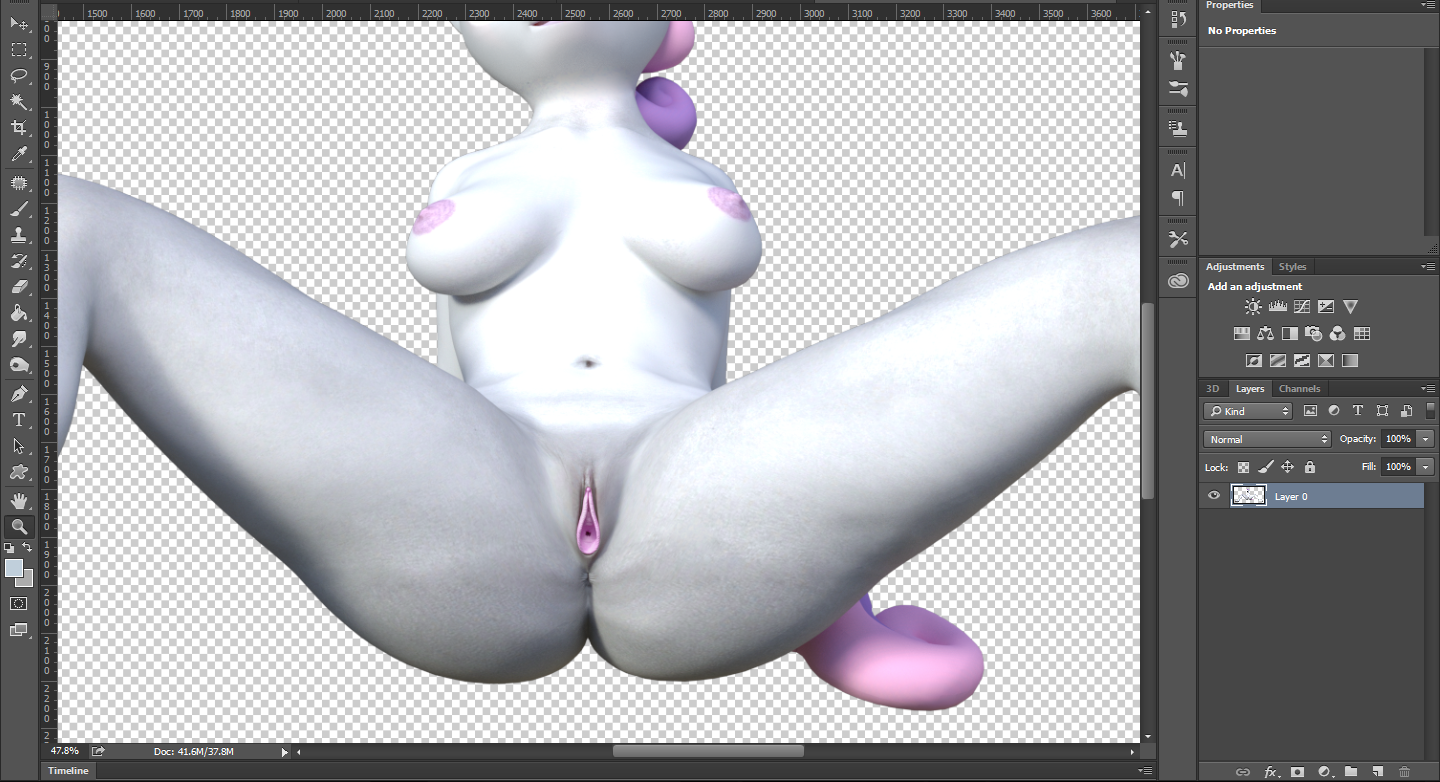Switch to the 3D tab
1440x782 pixels.
(x=1212, y=389)
